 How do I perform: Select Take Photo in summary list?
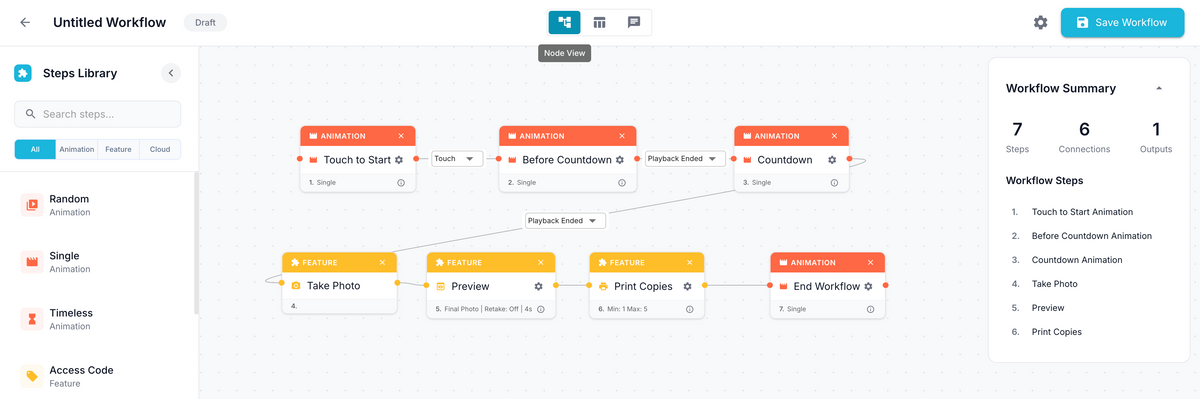coord(1055,284)
